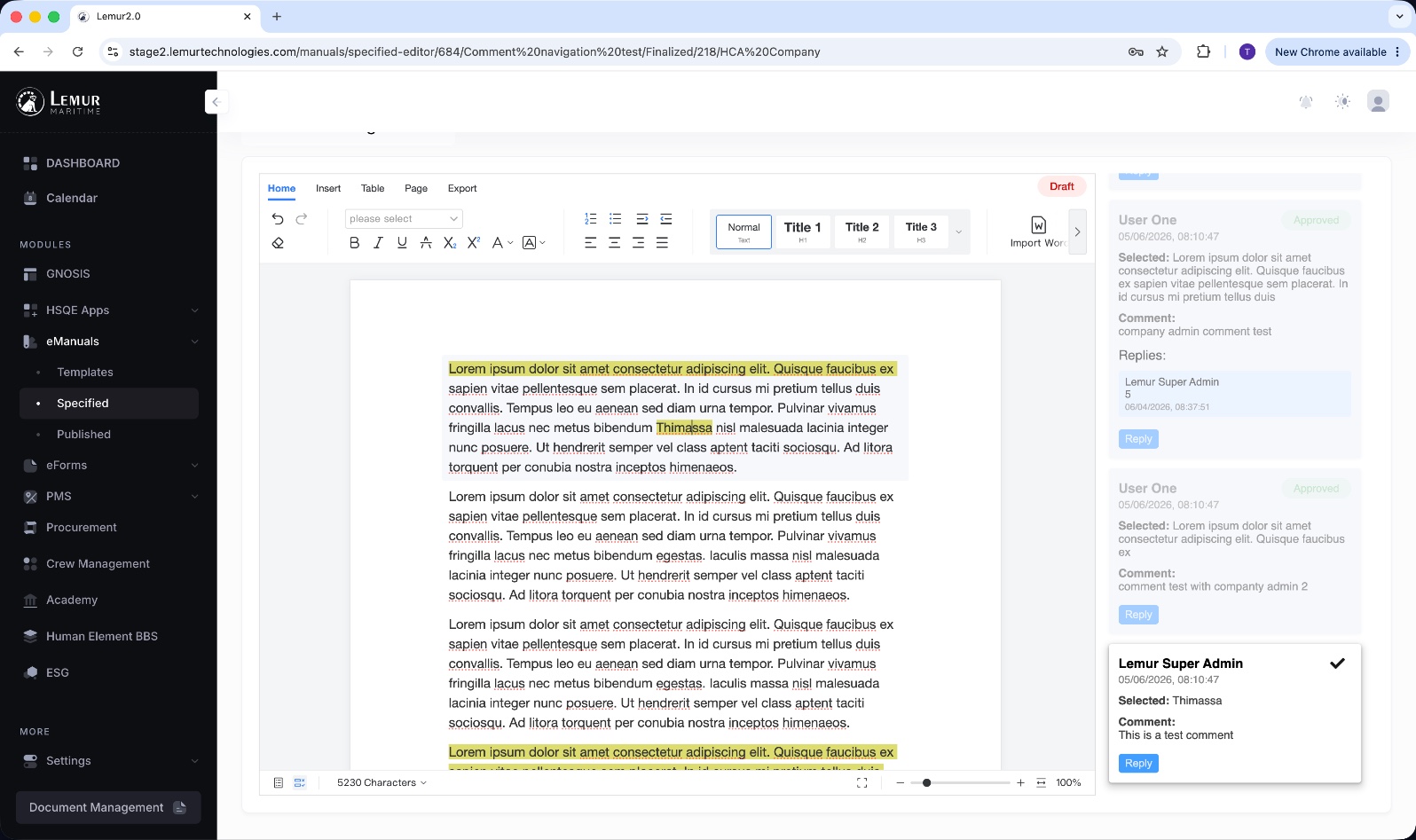Align text left
The height and width of the screenshot is (840, 1416).
590,242
